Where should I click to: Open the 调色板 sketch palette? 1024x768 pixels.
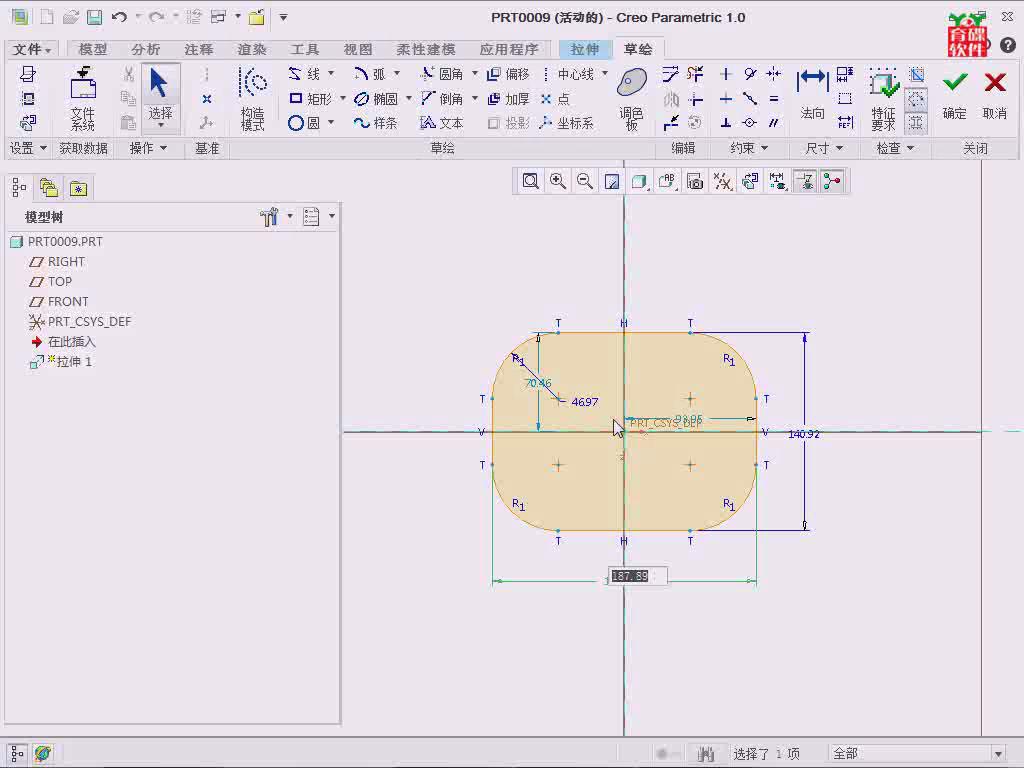(x=632, y=99)
